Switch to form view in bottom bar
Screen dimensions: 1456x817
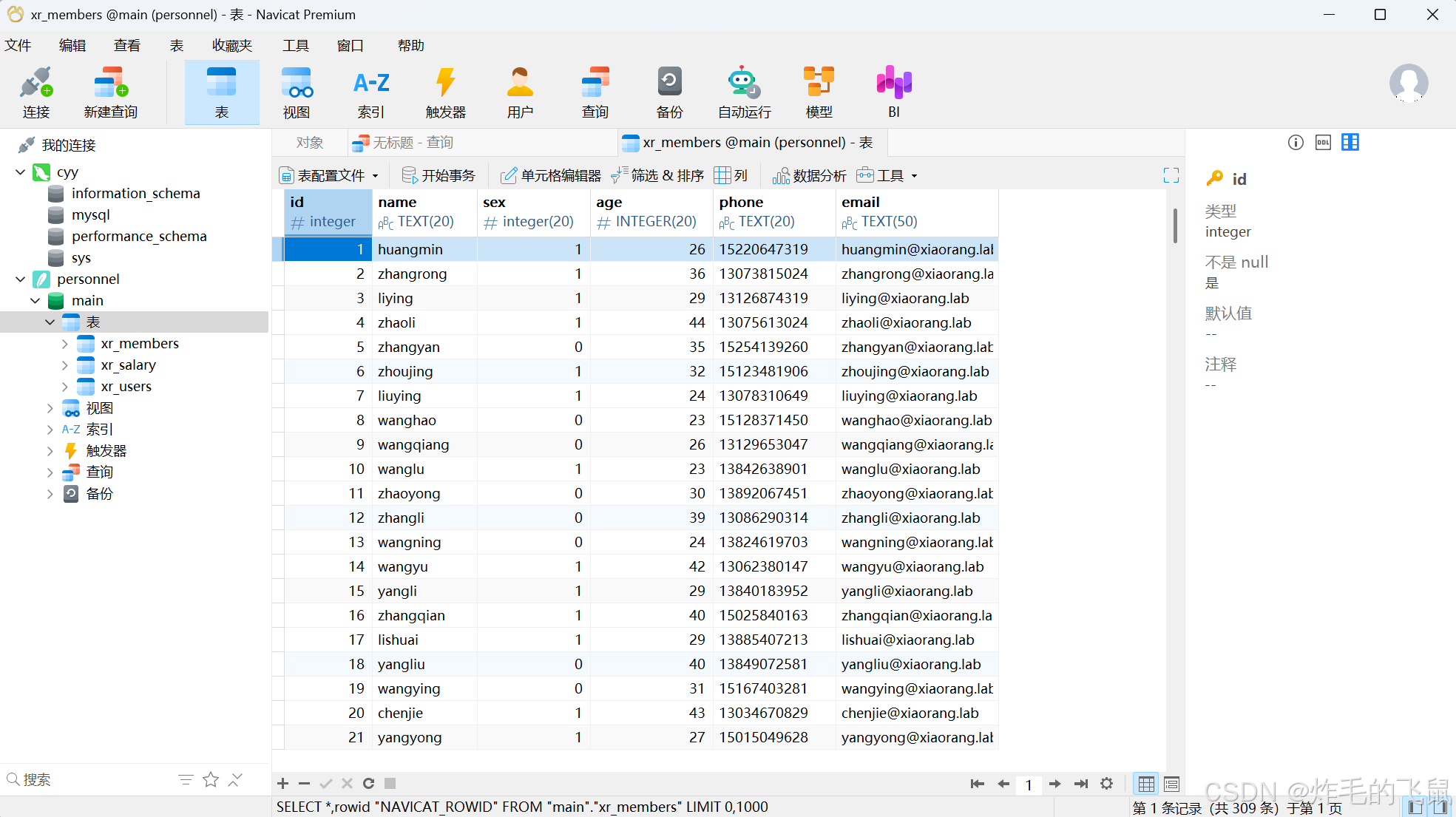pos(1171,784)
